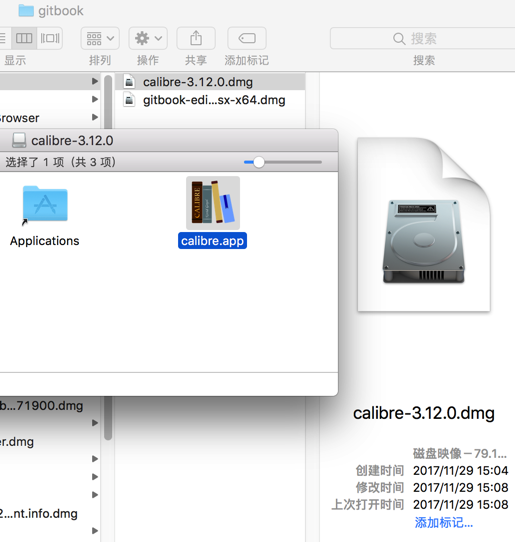Select 2...nt.info.dmg in left column
The width and height of the screenshot is (515, 542).
pyautogui.click(x=39, y=514)
